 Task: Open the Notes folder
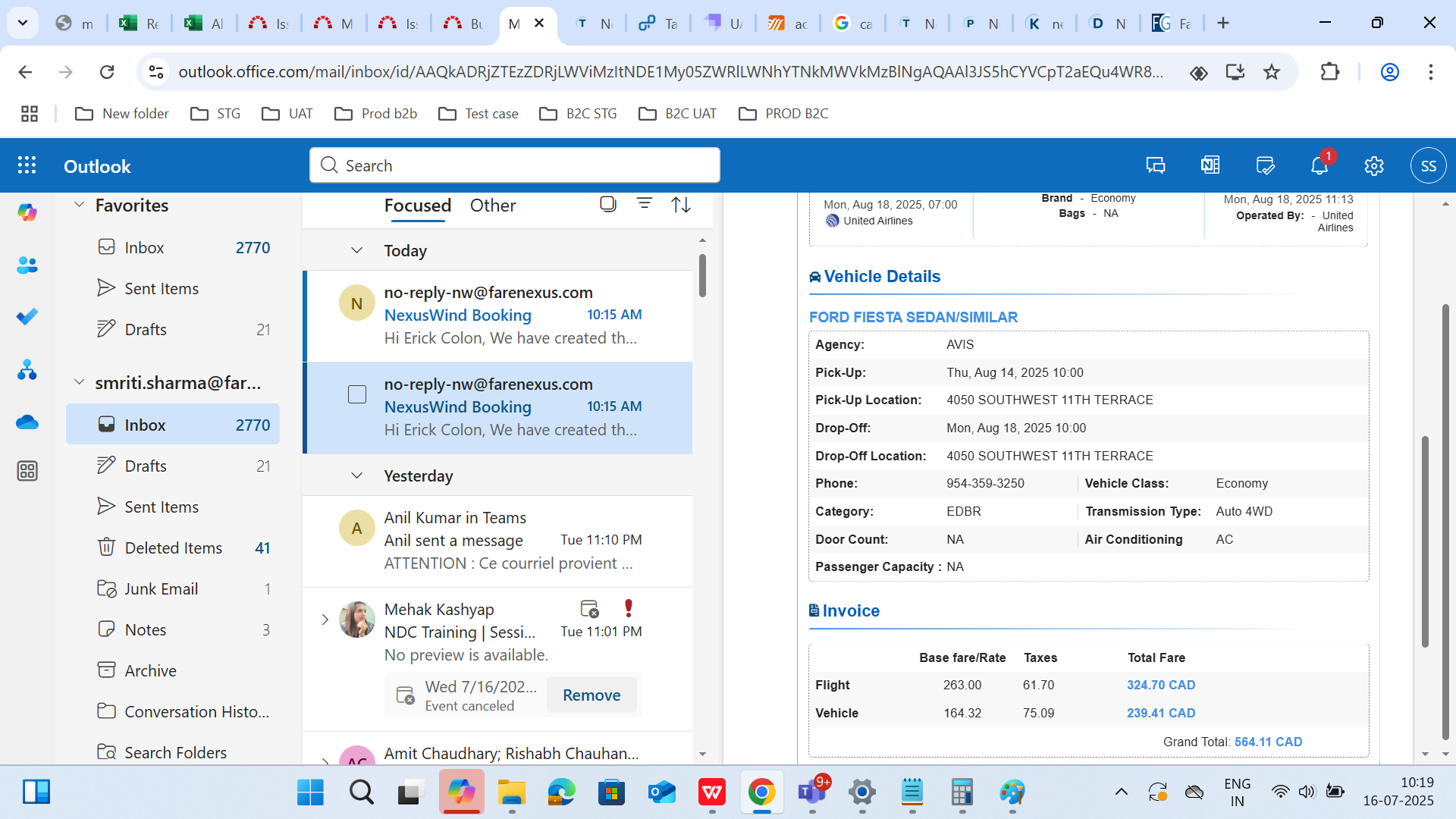(173, 629)
